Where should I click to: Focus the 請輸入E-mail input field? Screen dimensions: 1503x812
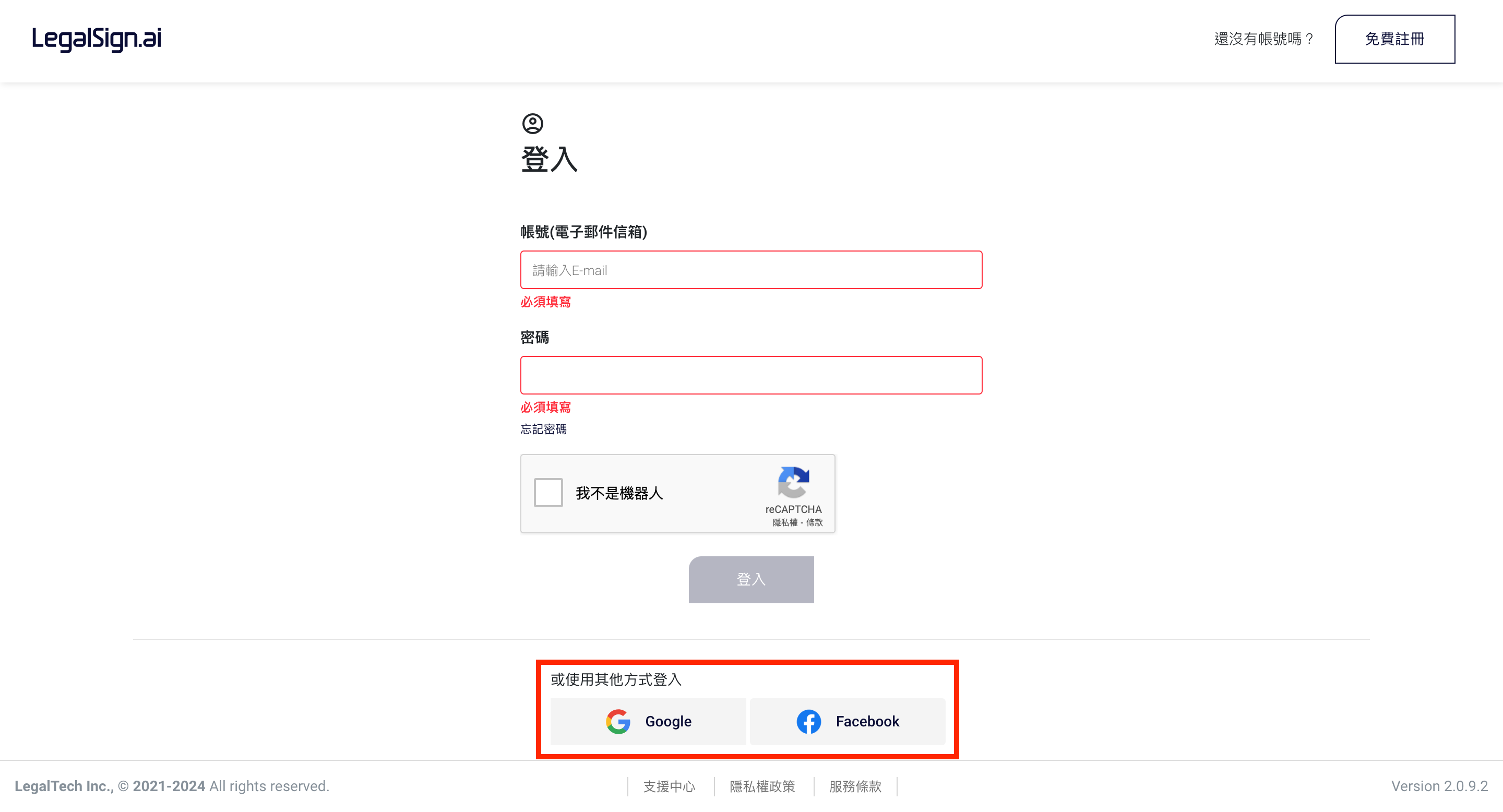[751, 270]
